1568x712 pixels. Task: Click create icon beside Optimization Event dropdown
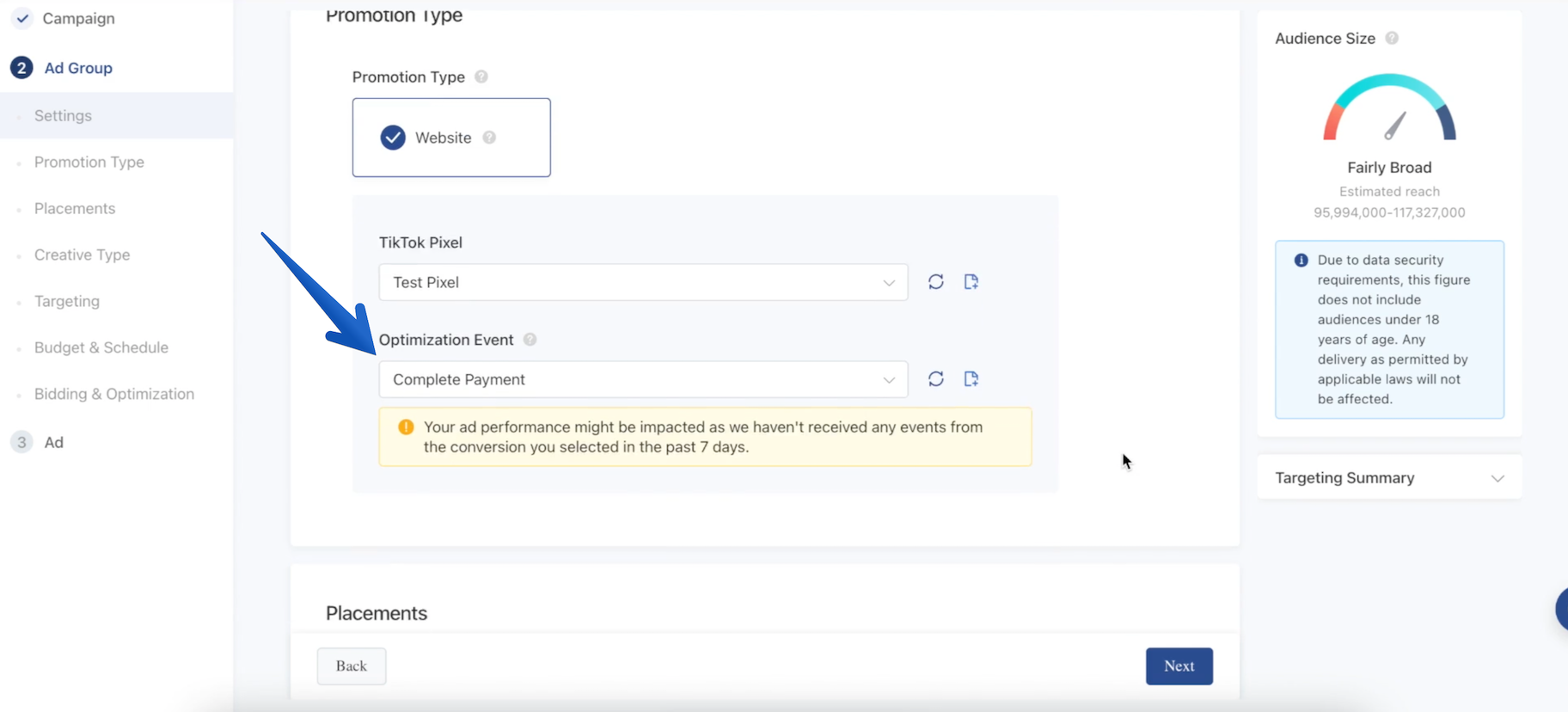[x=971, y=379]
